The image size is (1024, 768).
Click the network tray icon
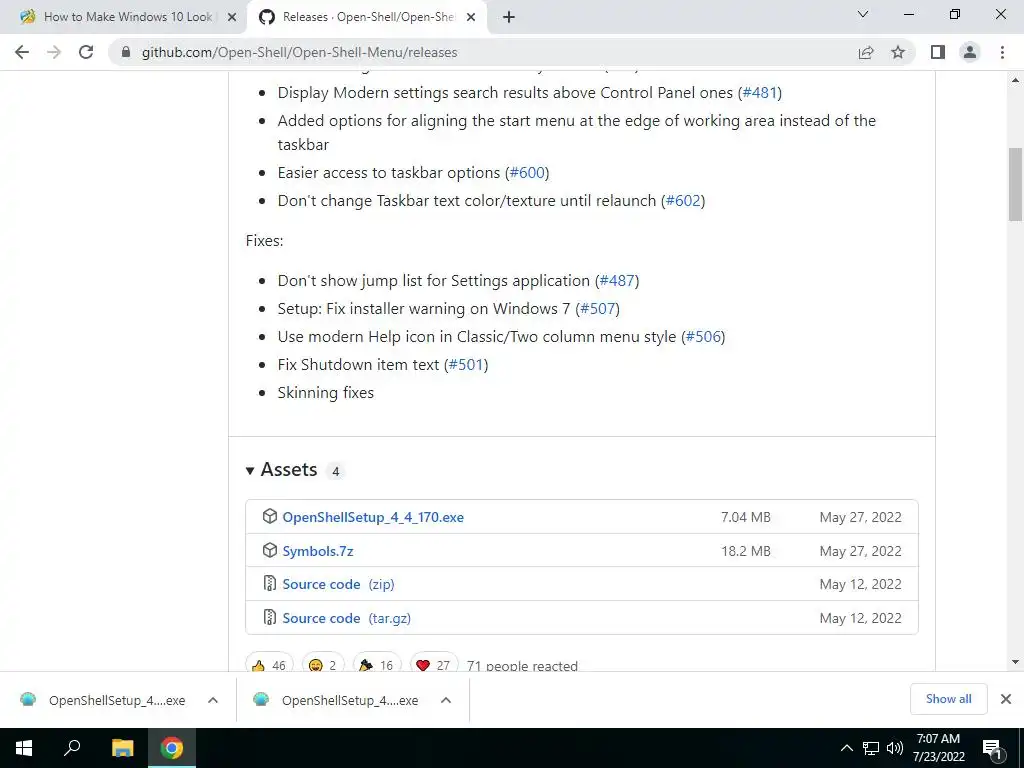tap(871, 748)
